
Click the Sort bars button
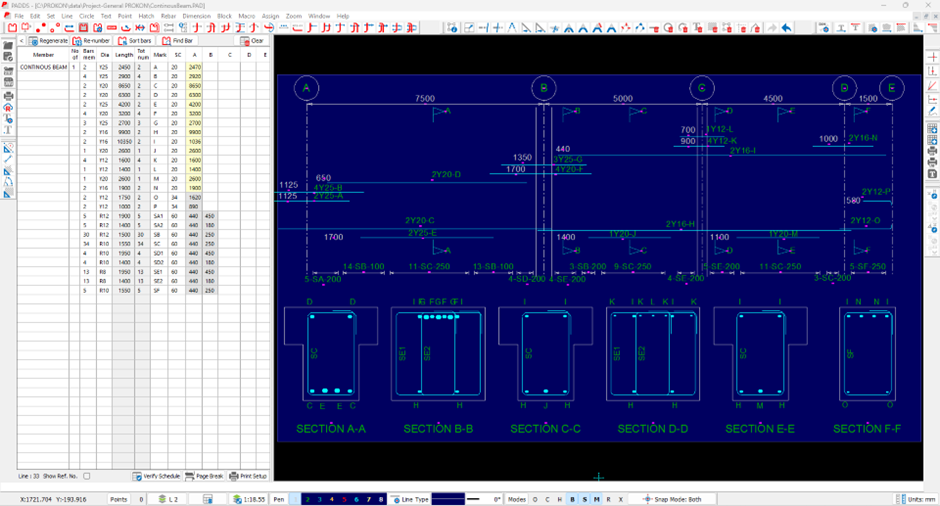click(x=135, y=41)
